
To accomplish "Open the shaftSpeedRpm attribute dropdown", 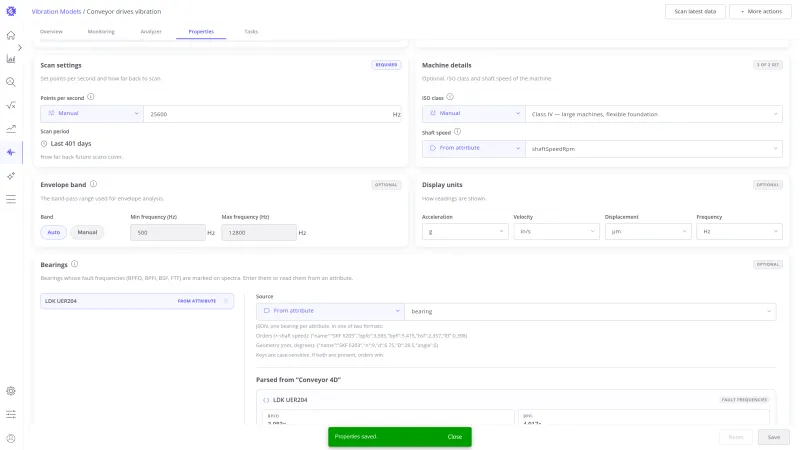I will (x=654, y=149).
